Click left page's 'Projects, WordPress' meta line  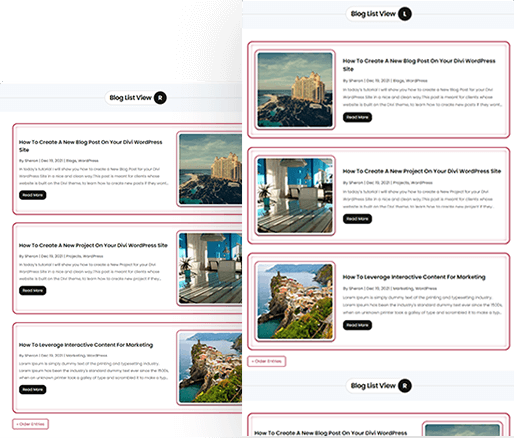coord(61,256)
